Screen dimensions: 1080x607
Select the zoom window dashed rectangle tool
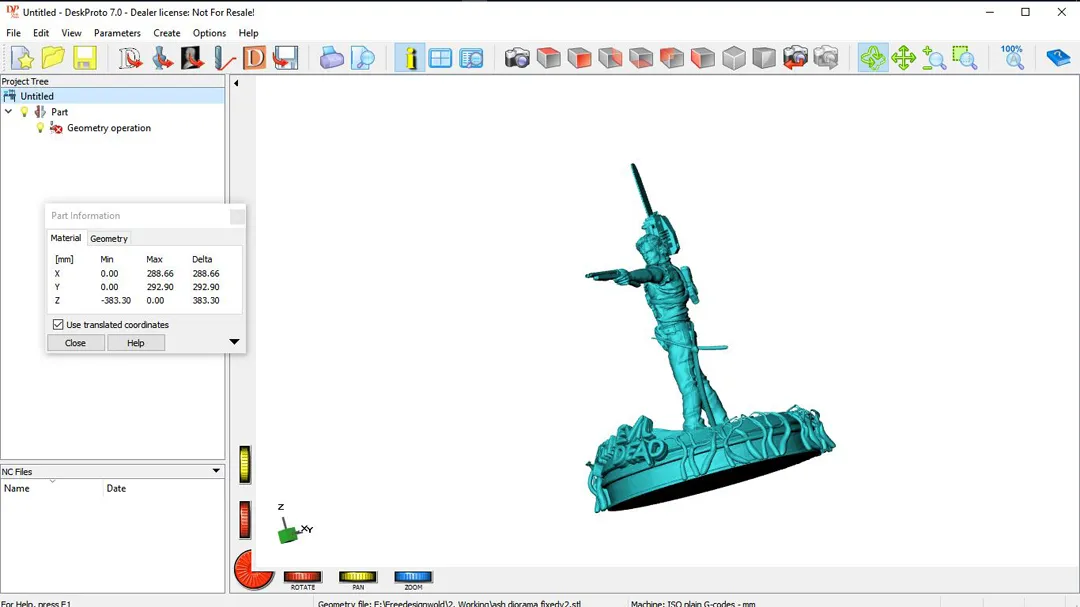(x=964, y=58)
